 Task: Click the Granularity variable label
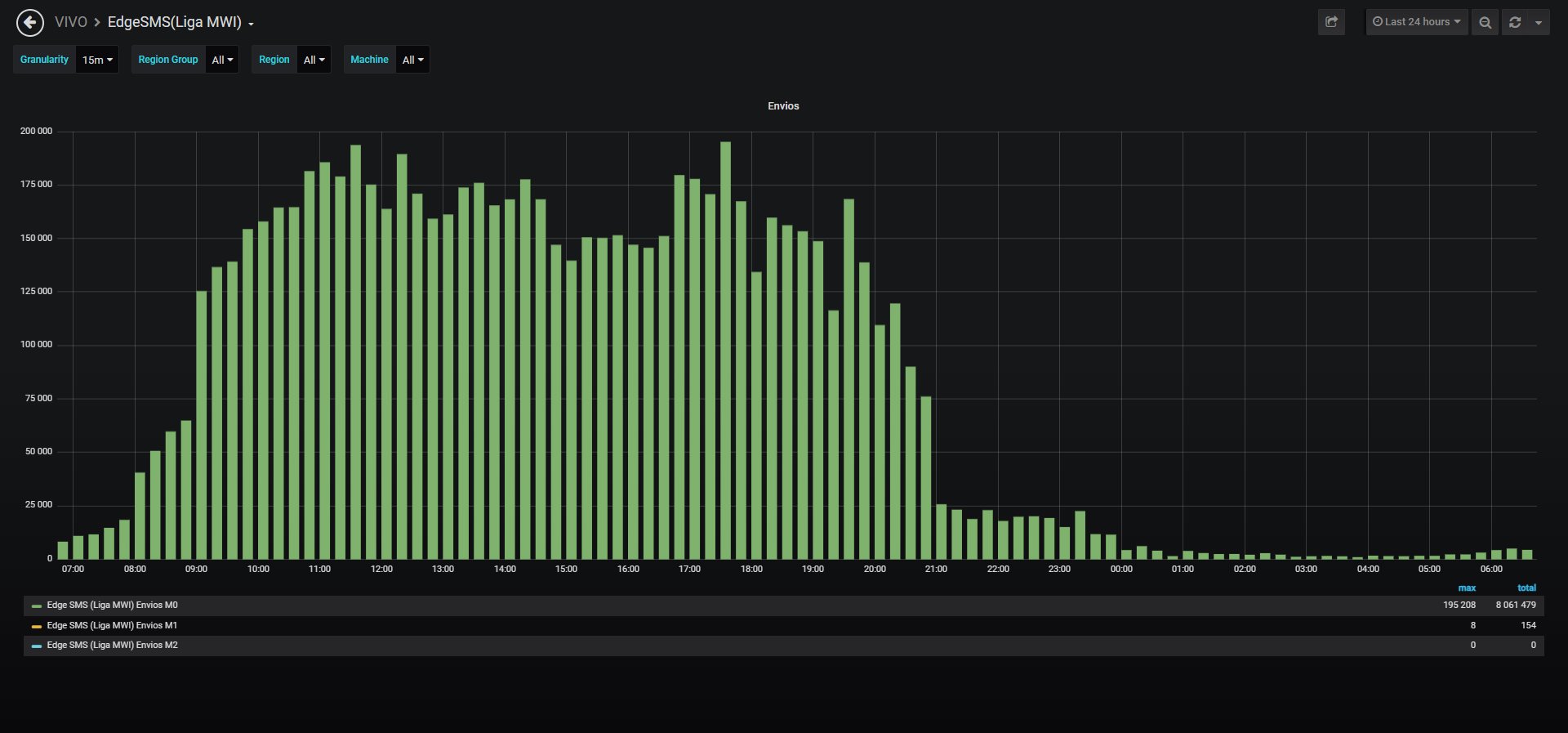click(44, 60)
